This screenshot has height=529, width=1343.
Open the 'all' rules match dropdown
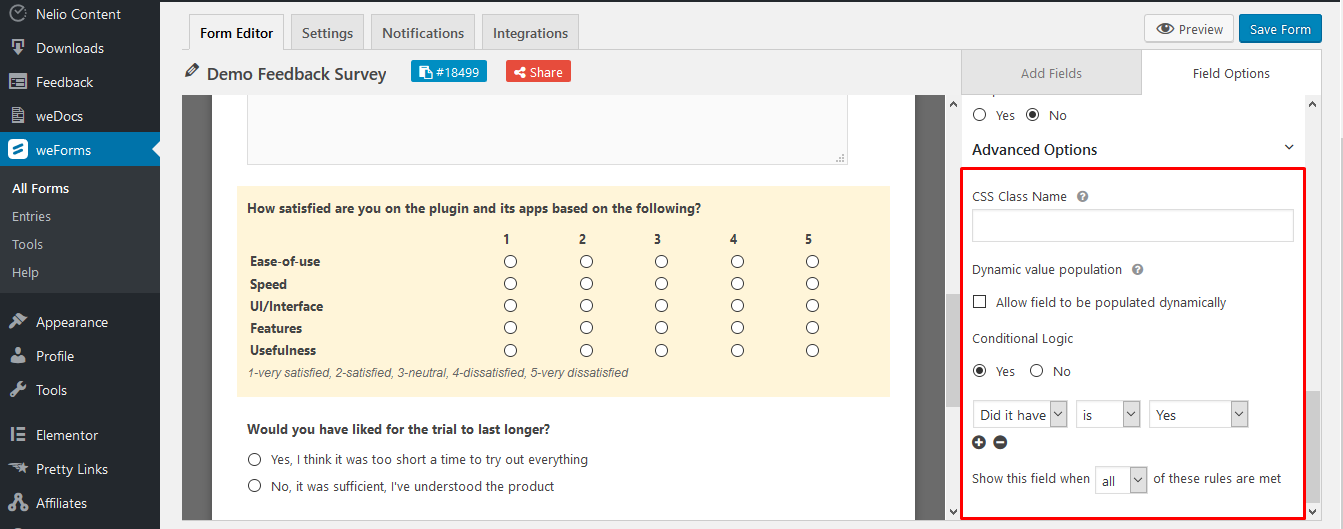coord(1121,480)
